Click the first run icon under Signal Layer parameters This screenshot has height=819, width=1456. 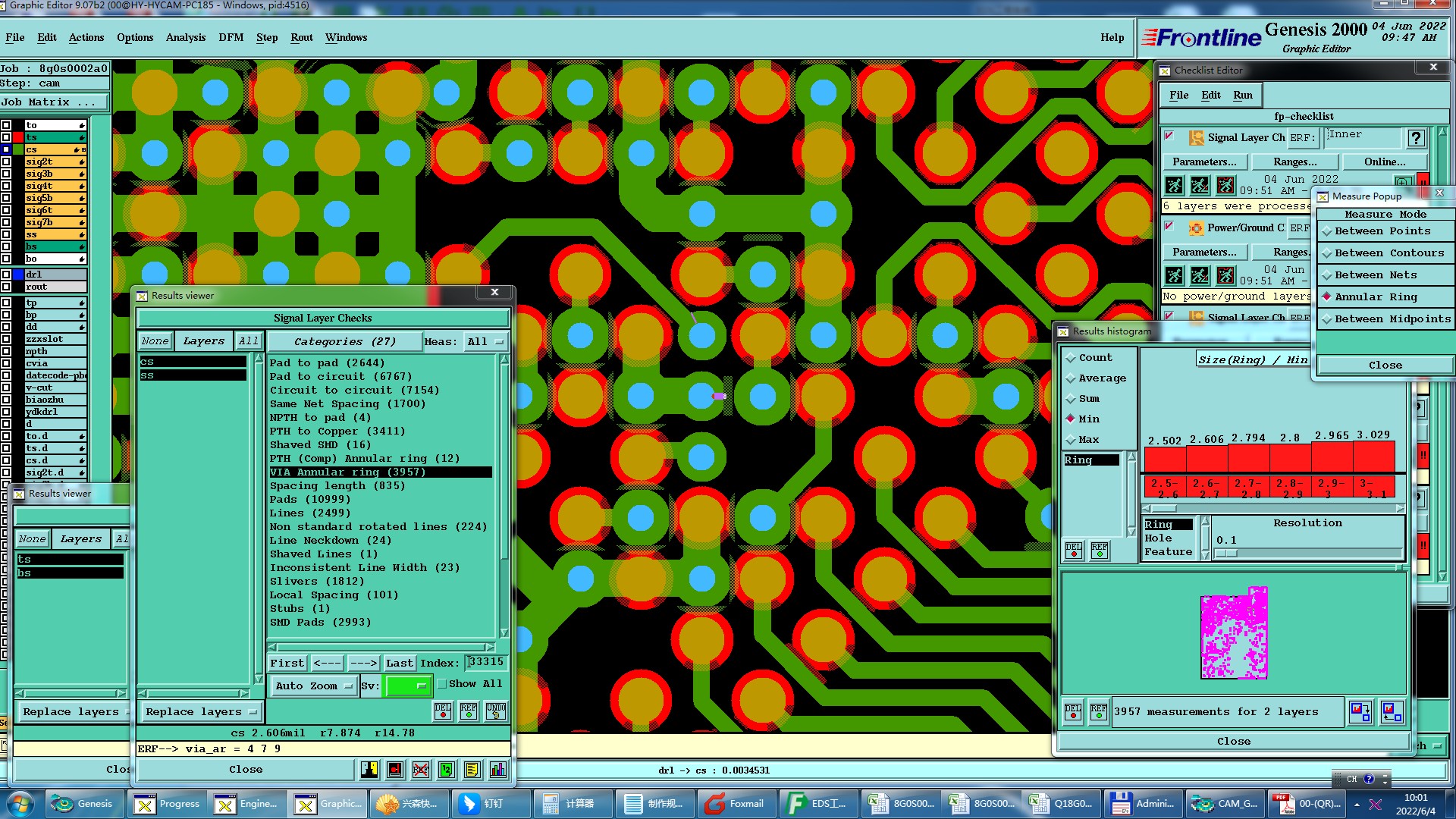1174,185
